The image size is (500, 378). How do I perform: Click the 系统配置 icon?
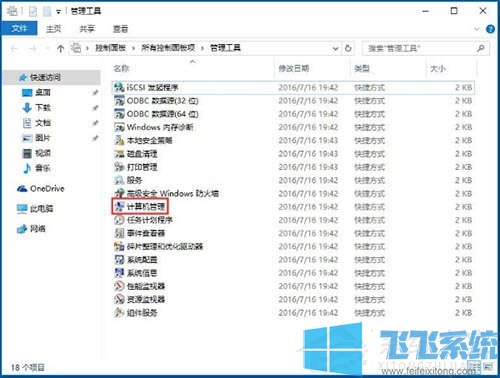[119, 260]
